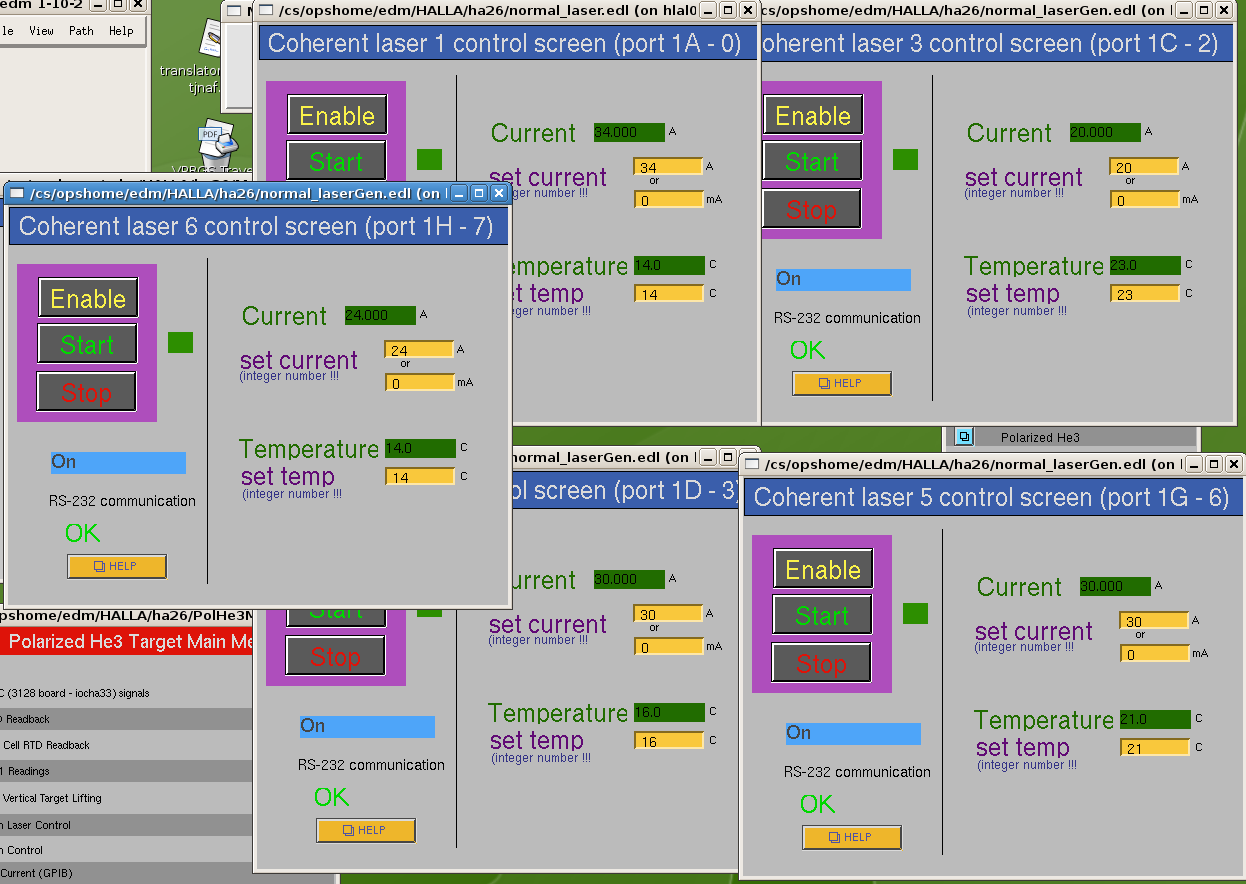Open the window menu icon of laser 1 titlebar
Image resolution: width=1246 pixels, height=884 pixels.
coord(266,10)
